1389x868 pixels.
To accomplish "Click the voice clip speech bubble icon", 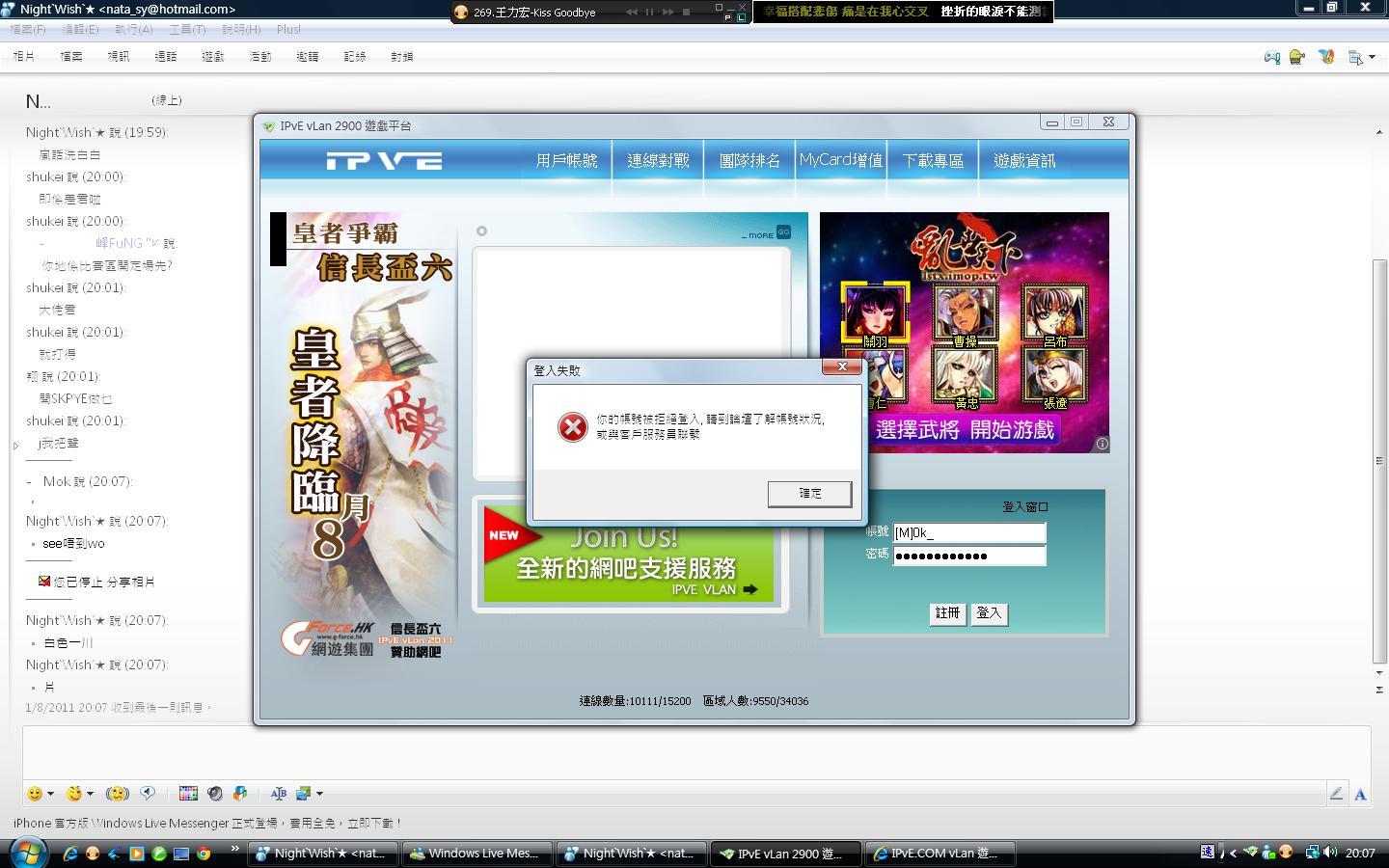I will (x=148, y=793).
